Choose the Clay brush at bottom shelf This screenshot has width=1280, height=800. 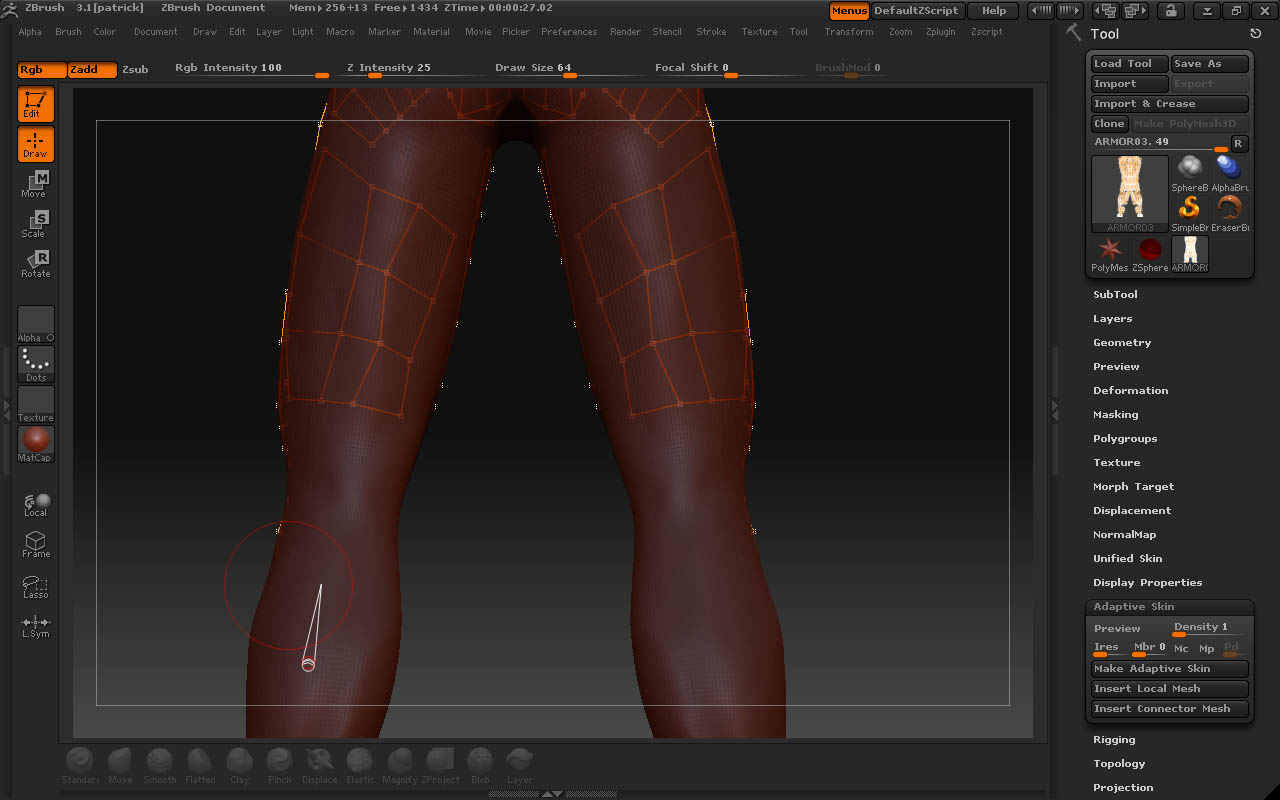click(x=239, y=765)
